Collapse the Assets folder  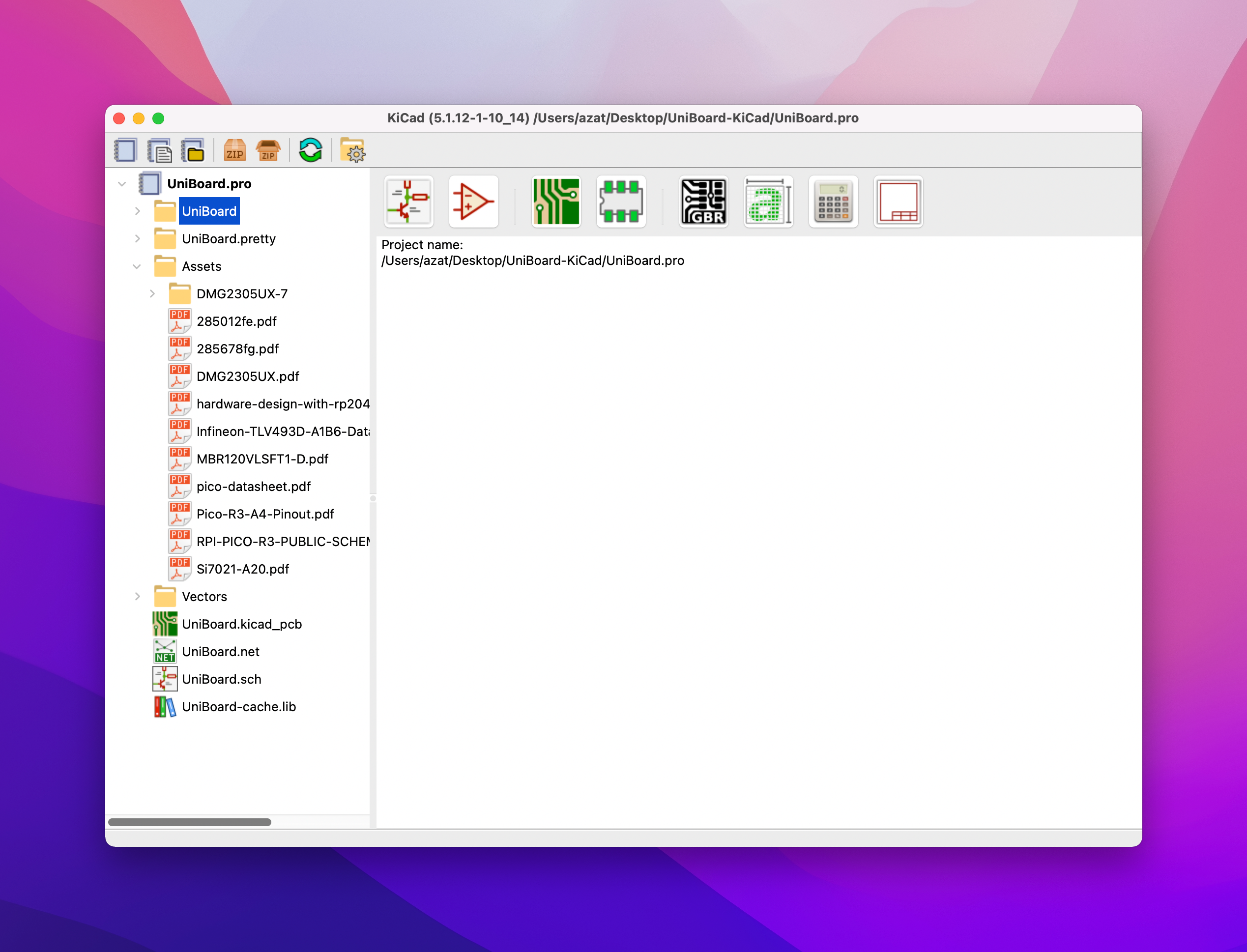pyautogui.click(x=137, y=266)
